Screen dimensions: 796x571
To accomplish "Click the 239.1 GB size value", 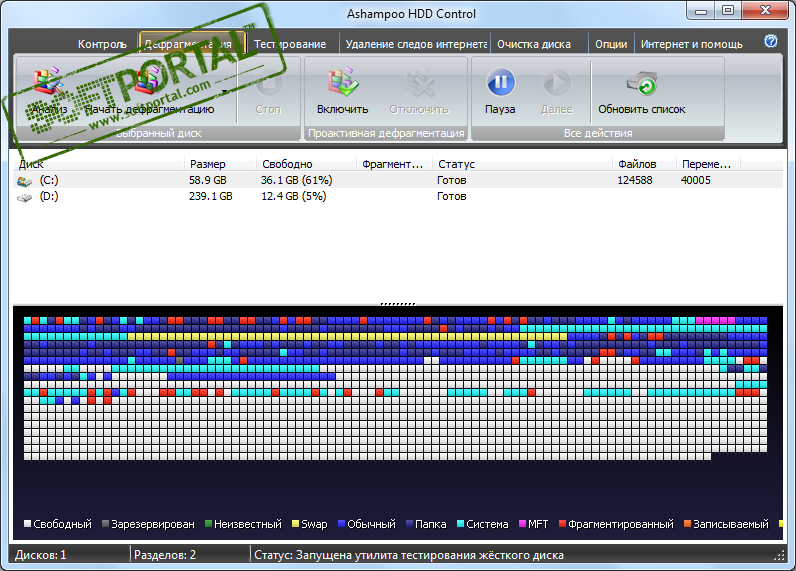I will tap(211, 196).
